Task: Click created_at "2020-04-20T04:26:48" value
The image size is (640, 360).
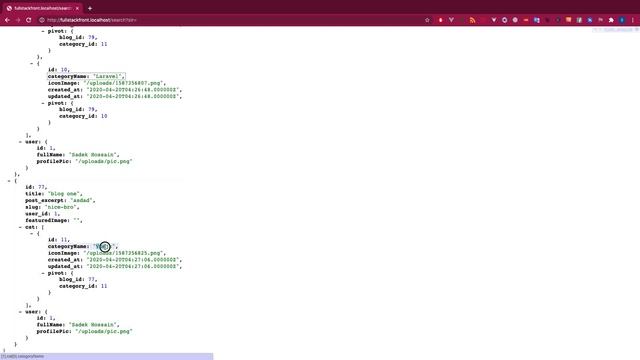Action: pos(133,90)
